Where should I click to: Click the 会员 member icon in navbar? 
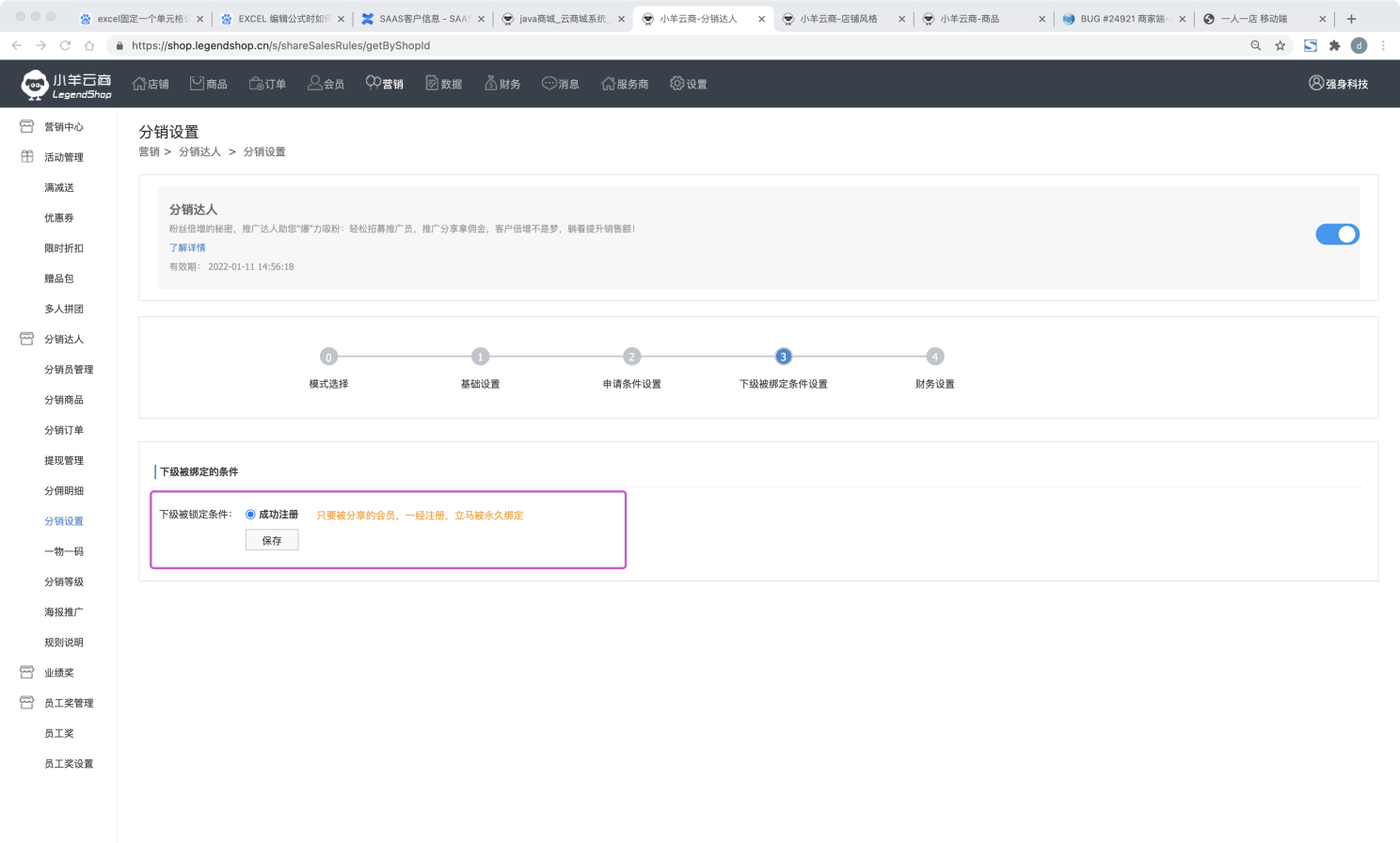coord(314,84)
